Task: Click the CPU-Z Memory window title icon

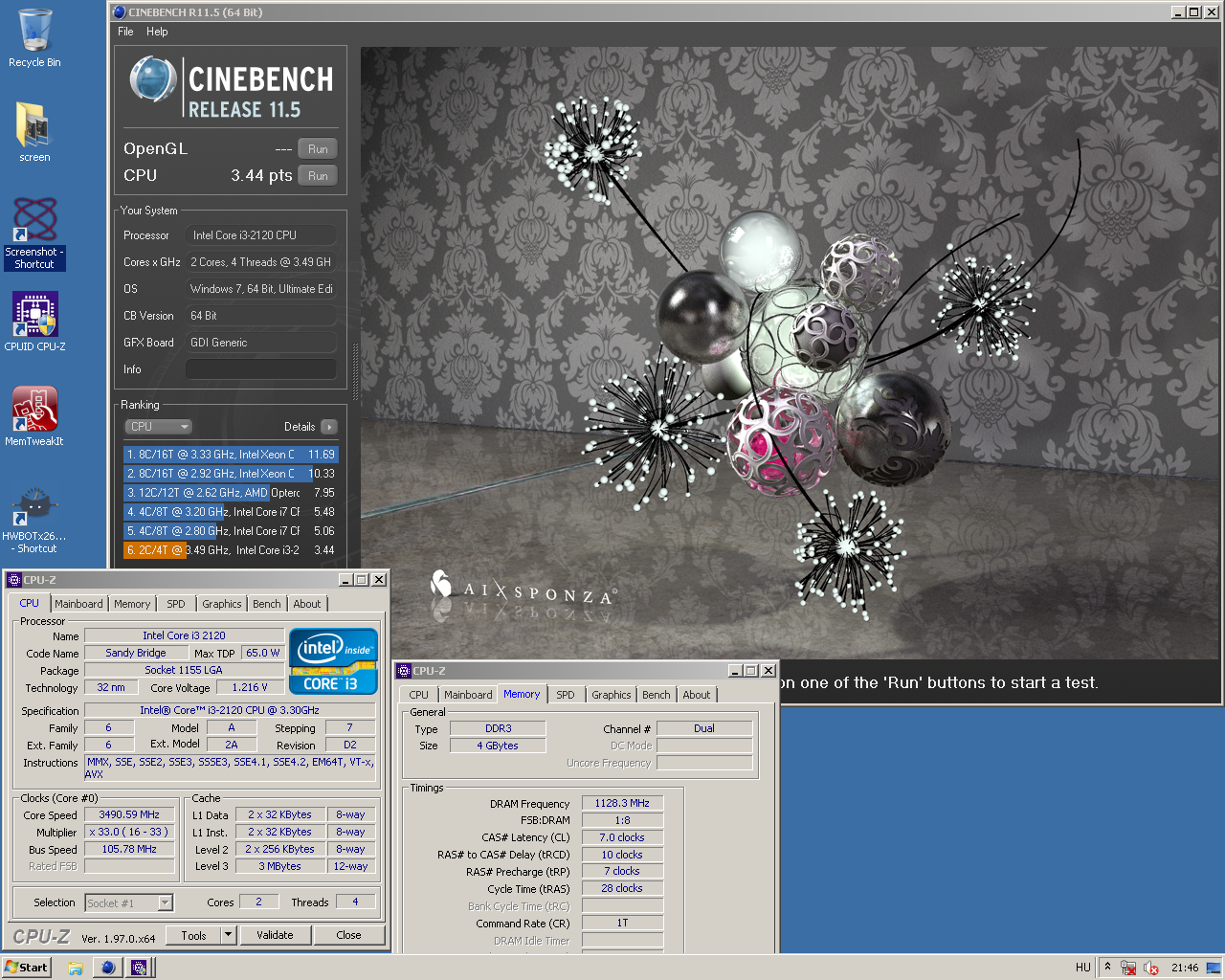Action: click(404, 671)
